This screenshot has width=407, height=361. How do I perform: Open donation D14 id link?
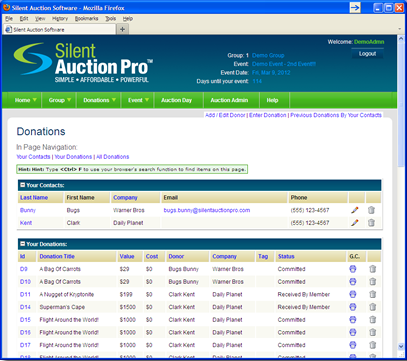click(x=25, y=307)
